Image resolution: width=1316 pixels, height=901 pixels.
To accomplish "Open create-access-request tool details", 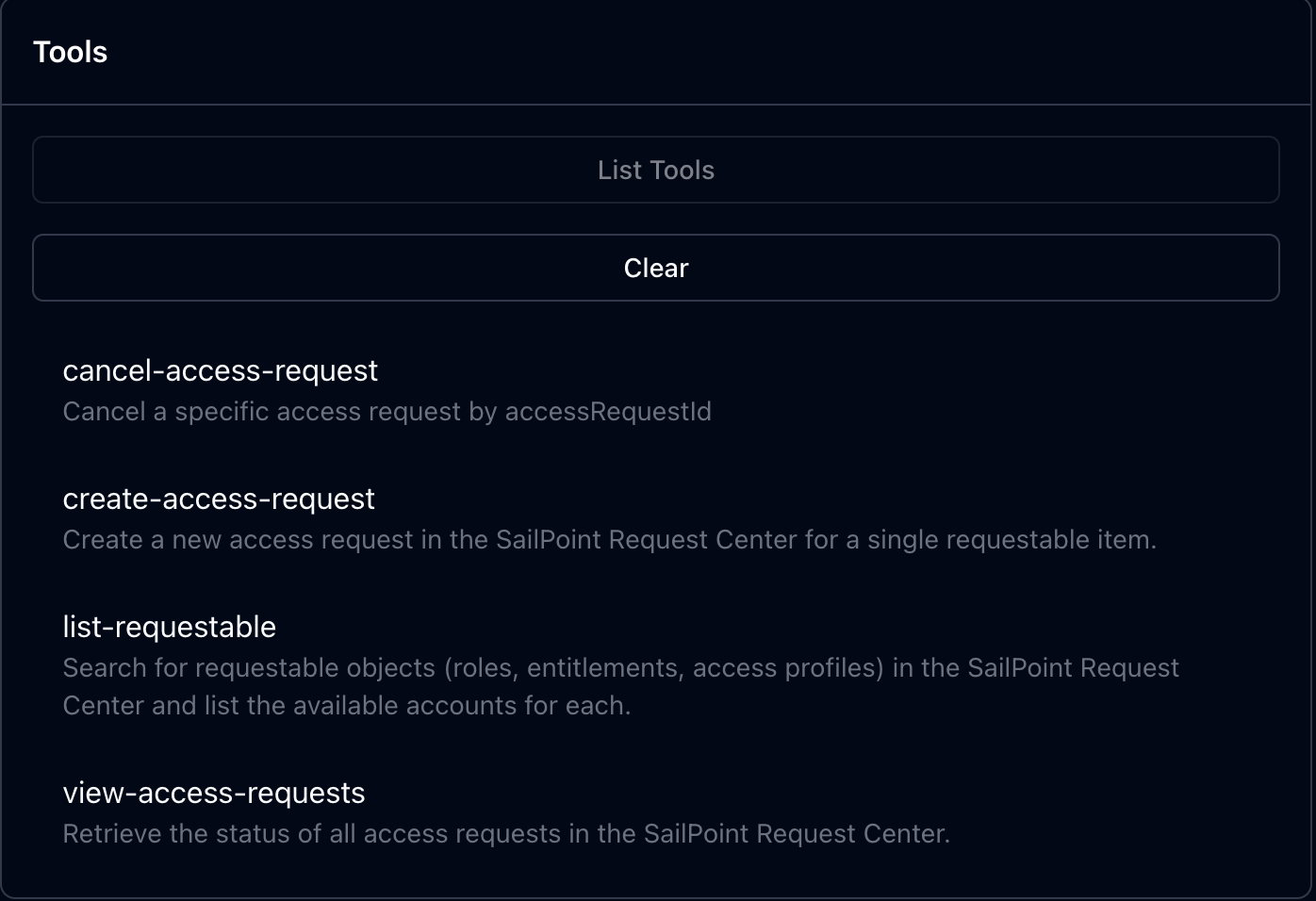I will pos(219,499).
